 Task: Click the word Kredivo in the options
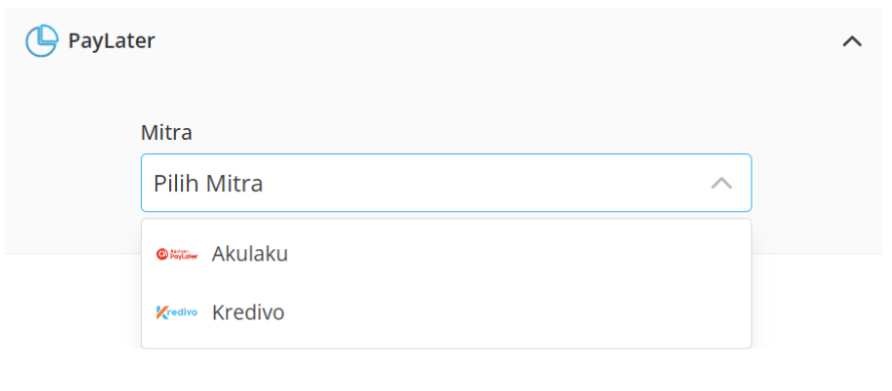248,312
